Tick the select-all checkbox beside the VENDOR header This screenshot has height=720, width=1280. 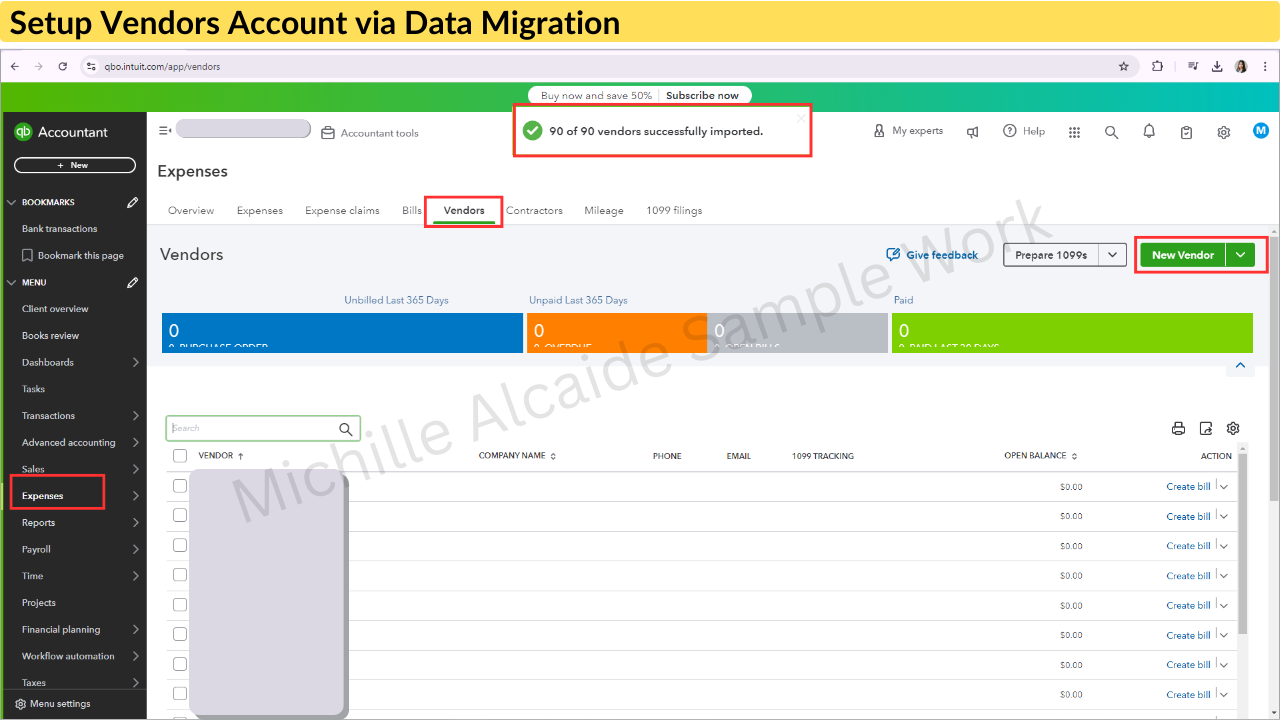pyautogui.click(x=180, y=456)
